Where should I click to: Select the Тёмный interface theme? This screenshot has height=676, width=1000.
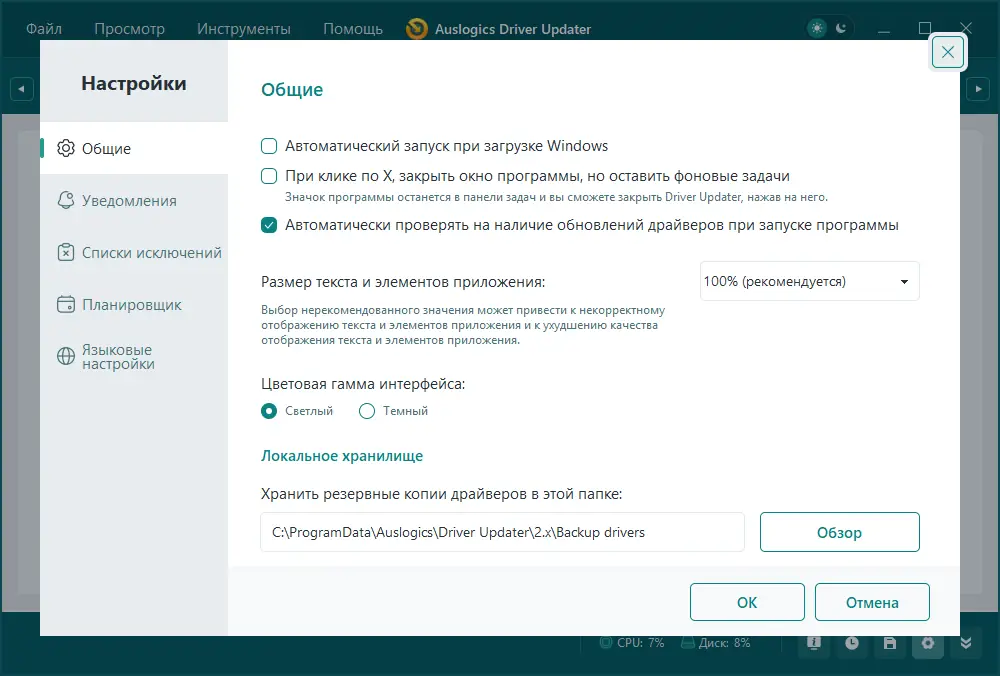[x=367, y=410]
